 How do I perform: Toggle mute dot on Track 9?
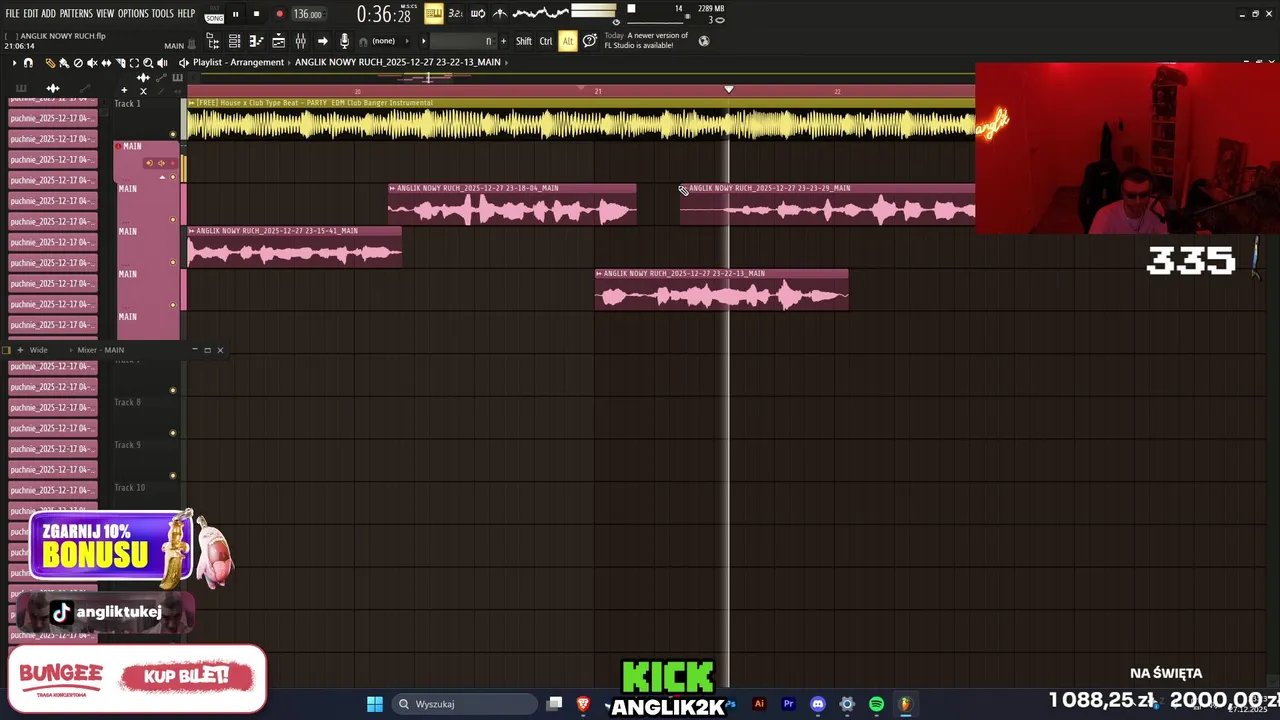pos(173,476)
